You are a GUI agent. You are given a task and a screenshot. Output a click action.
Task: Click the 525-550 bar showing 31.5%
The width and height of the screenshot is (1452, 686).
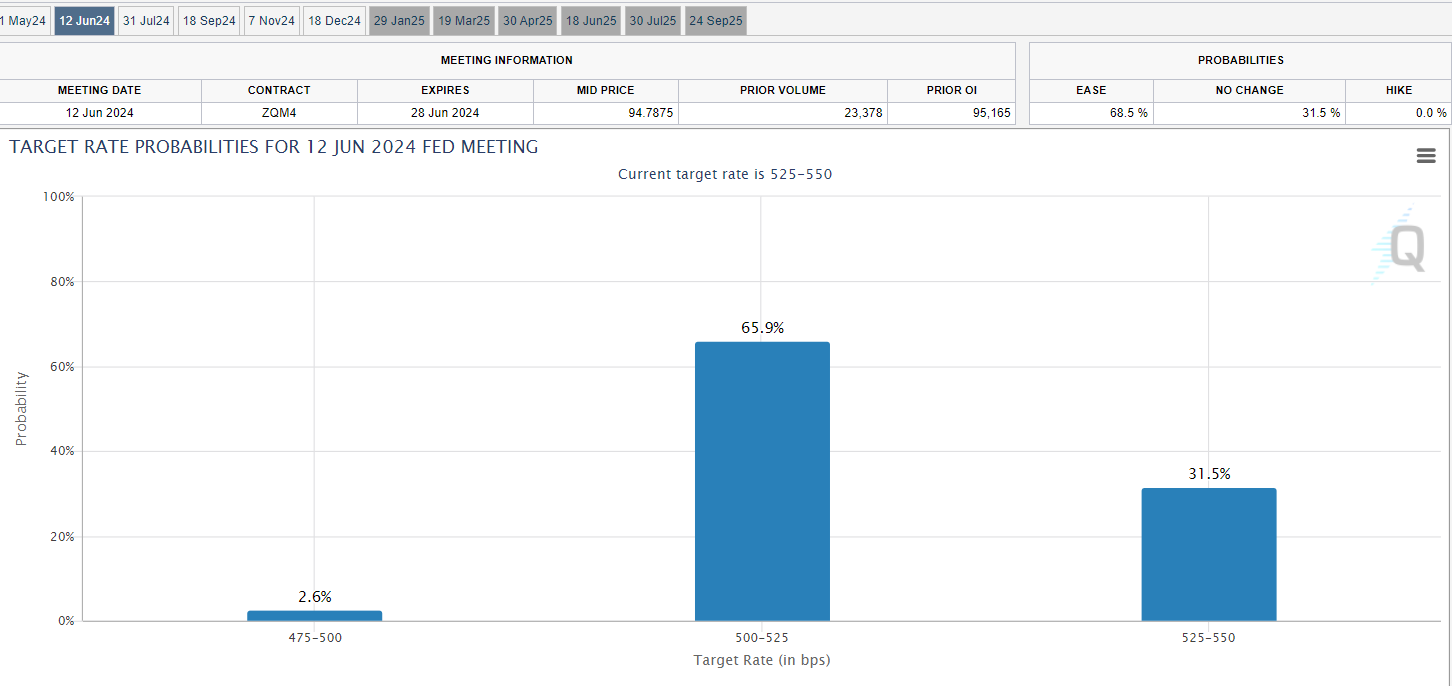coord(1208,555)
